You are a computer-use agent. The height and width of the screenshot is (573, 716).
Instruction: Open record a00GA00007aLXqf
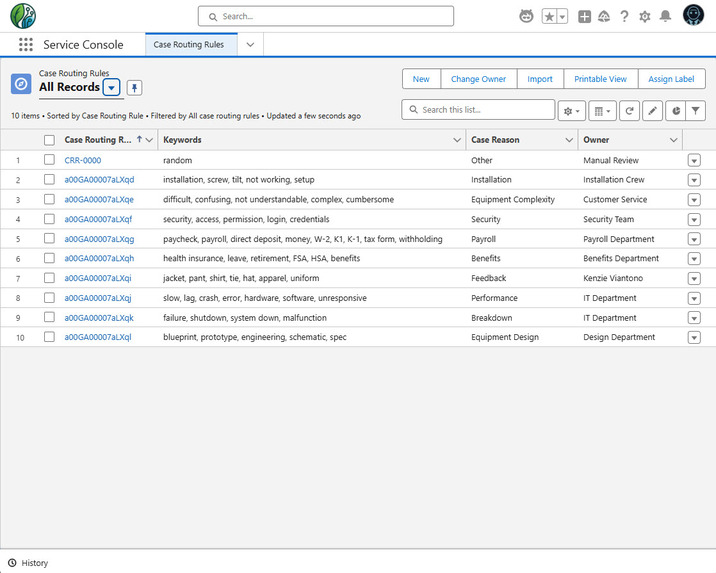(x=98, y=219)
